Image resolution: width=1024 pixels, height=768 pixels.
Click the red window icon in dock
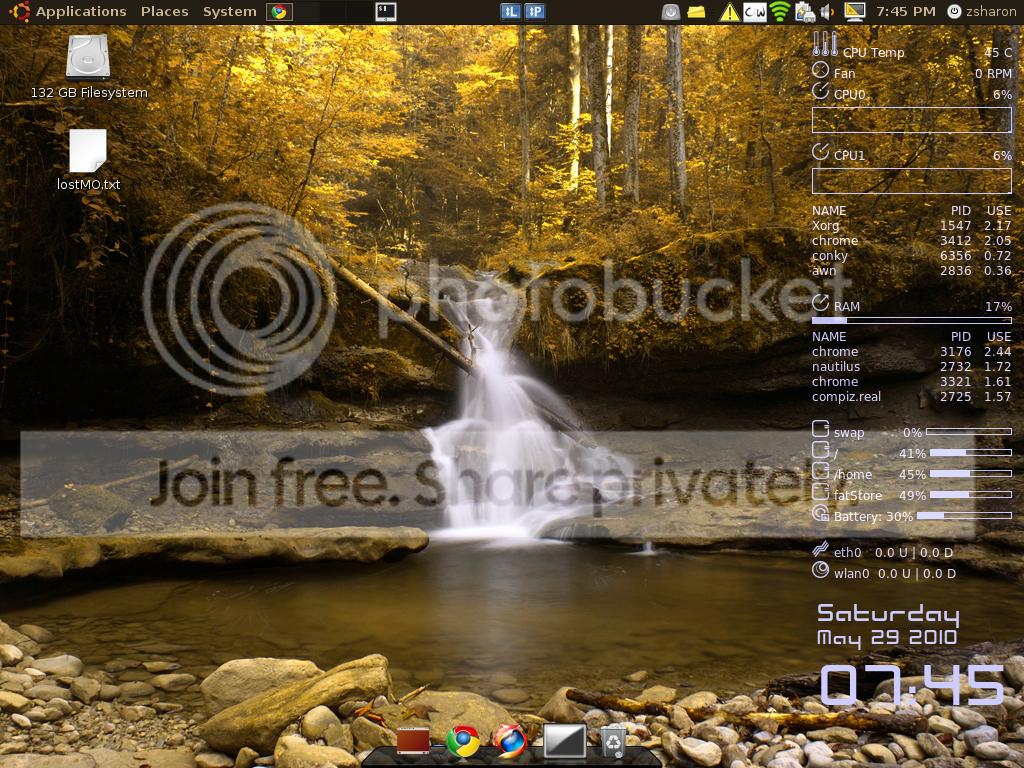[x=413, y=741]
